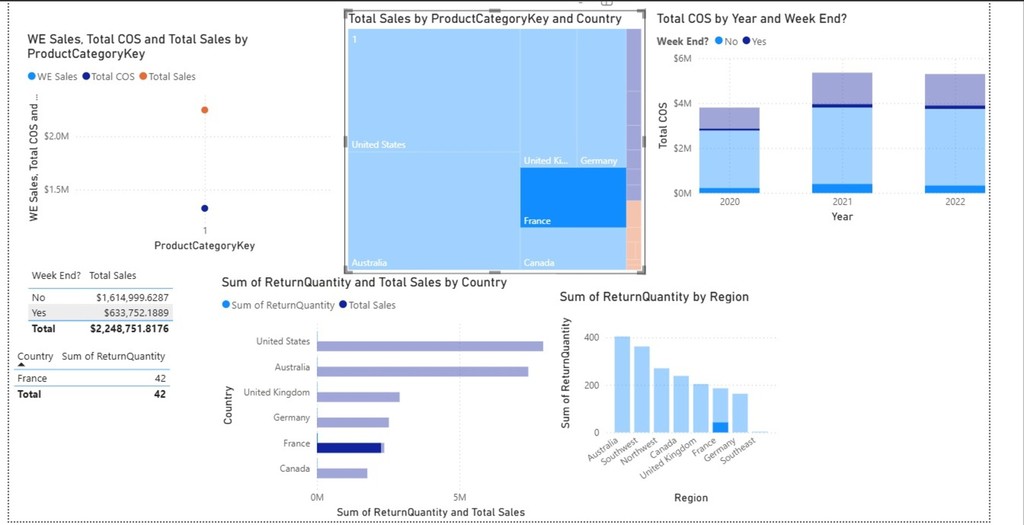Click the WE Sales legend marker
1024x525 pixels.
pos(31,77)
